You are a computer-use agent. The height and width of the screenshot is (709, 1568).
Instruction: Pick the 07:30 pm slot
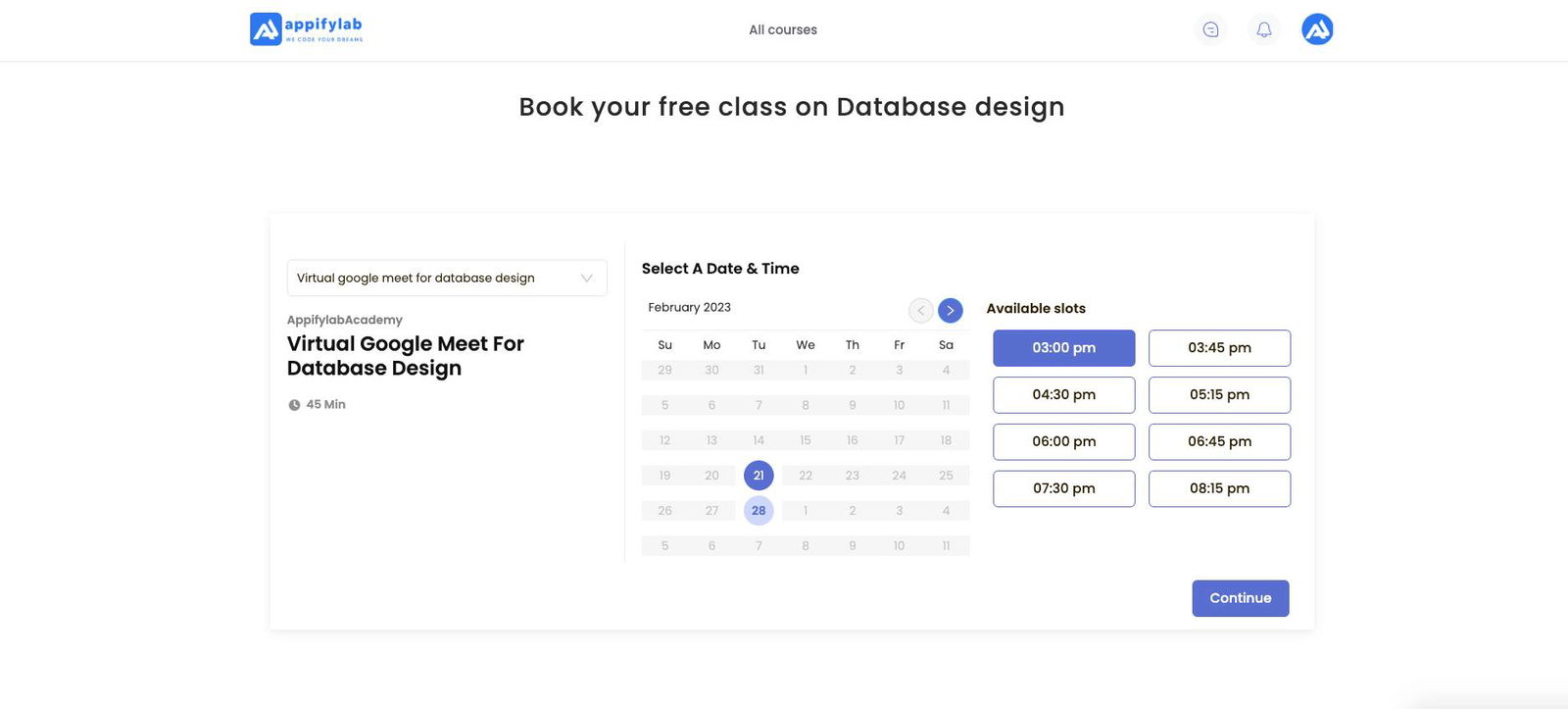[x=1063, y=489]
